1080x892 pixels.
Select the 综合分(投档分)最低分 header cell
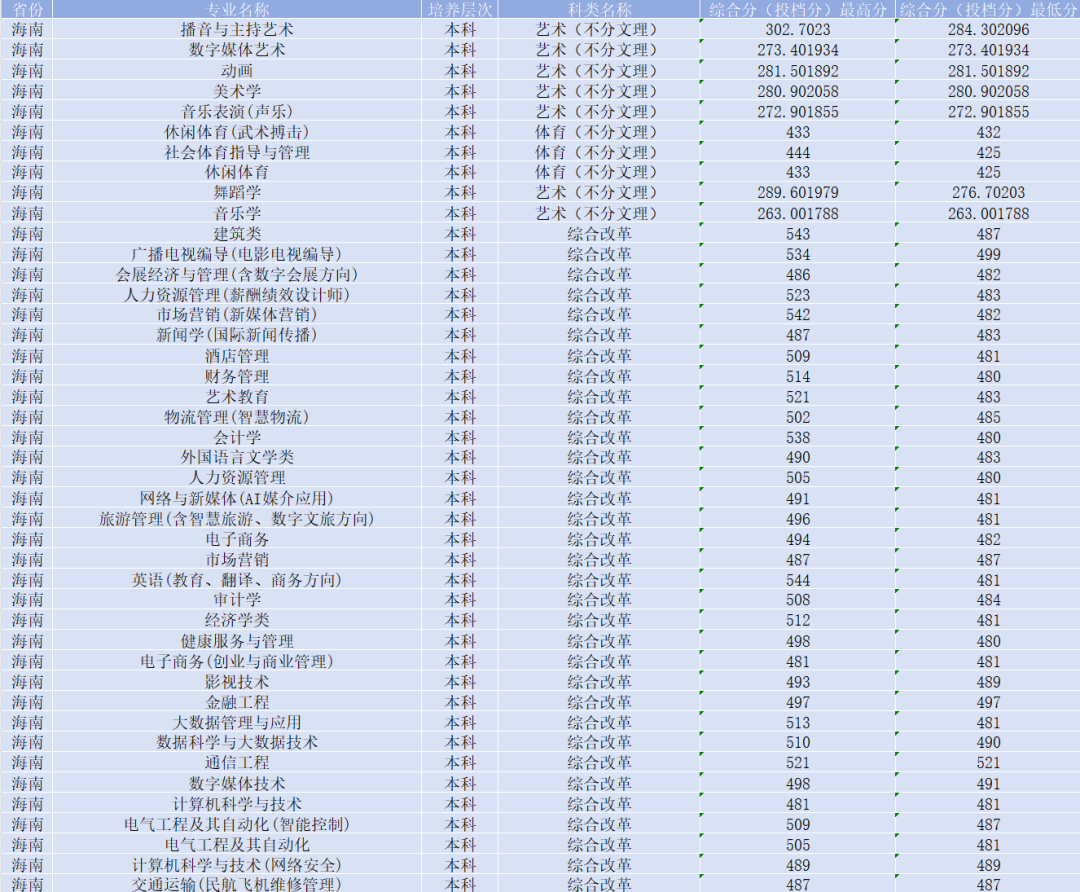click(988, 9)
